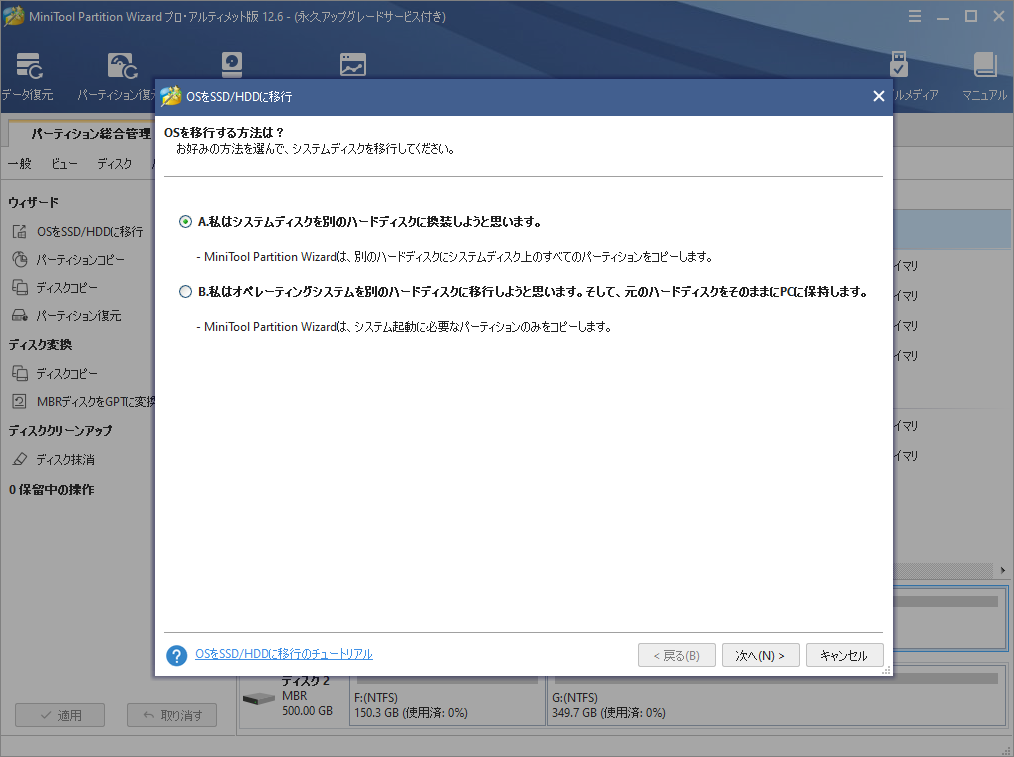Click the キャンセル button

[x=843, y=654]
